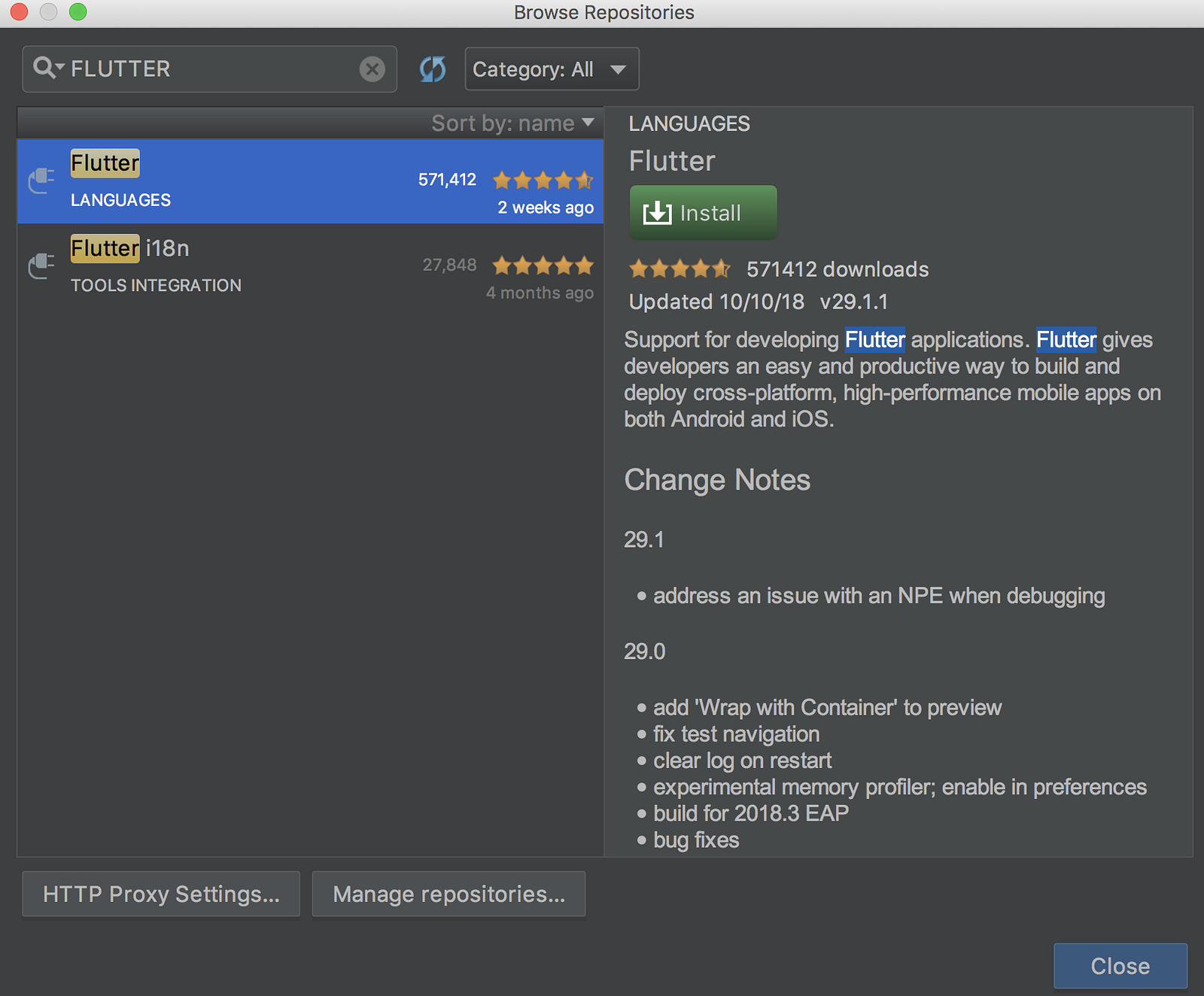Viewport: 1204px width, 996px height.
Task: Clear the FLUTTER search text
Action: [372, 69]
